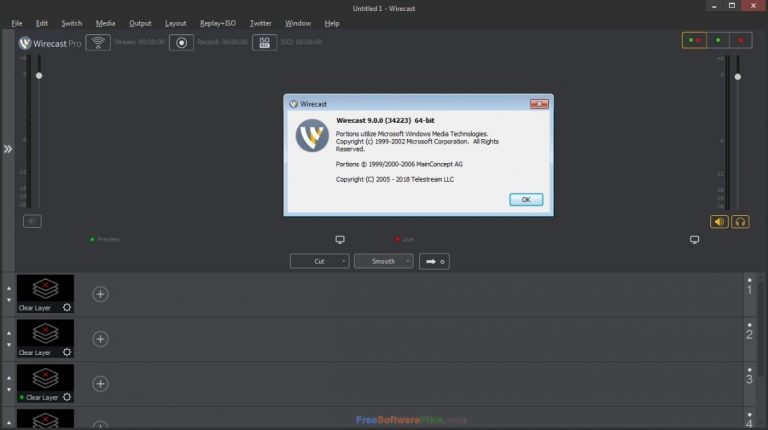
Task: Click the Wirecast 9.0.0 (34223) 64-bit text
Action: coord(385,120)
